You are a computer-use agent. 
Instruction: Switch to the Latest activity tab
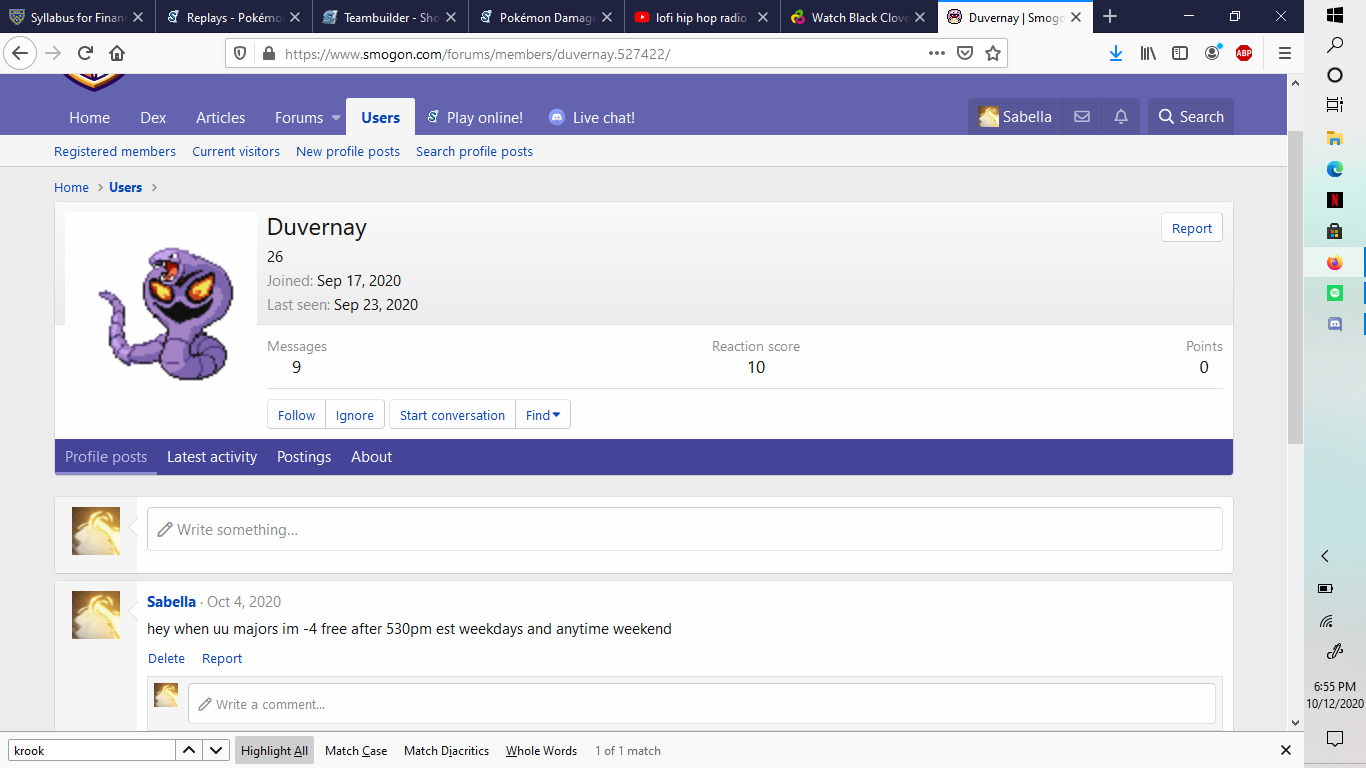click(212, 457)
